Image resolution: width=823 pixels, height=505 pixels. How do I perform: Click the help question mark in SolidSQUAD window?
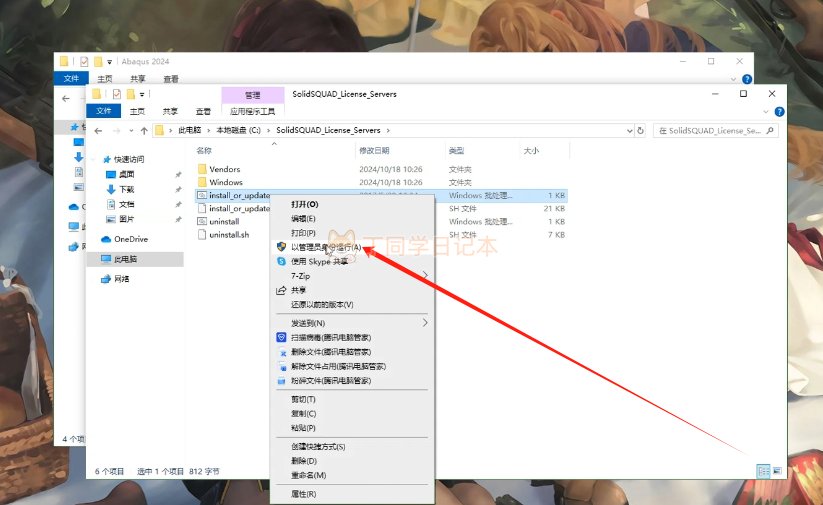pyautogui.click(x=779, y=112)
